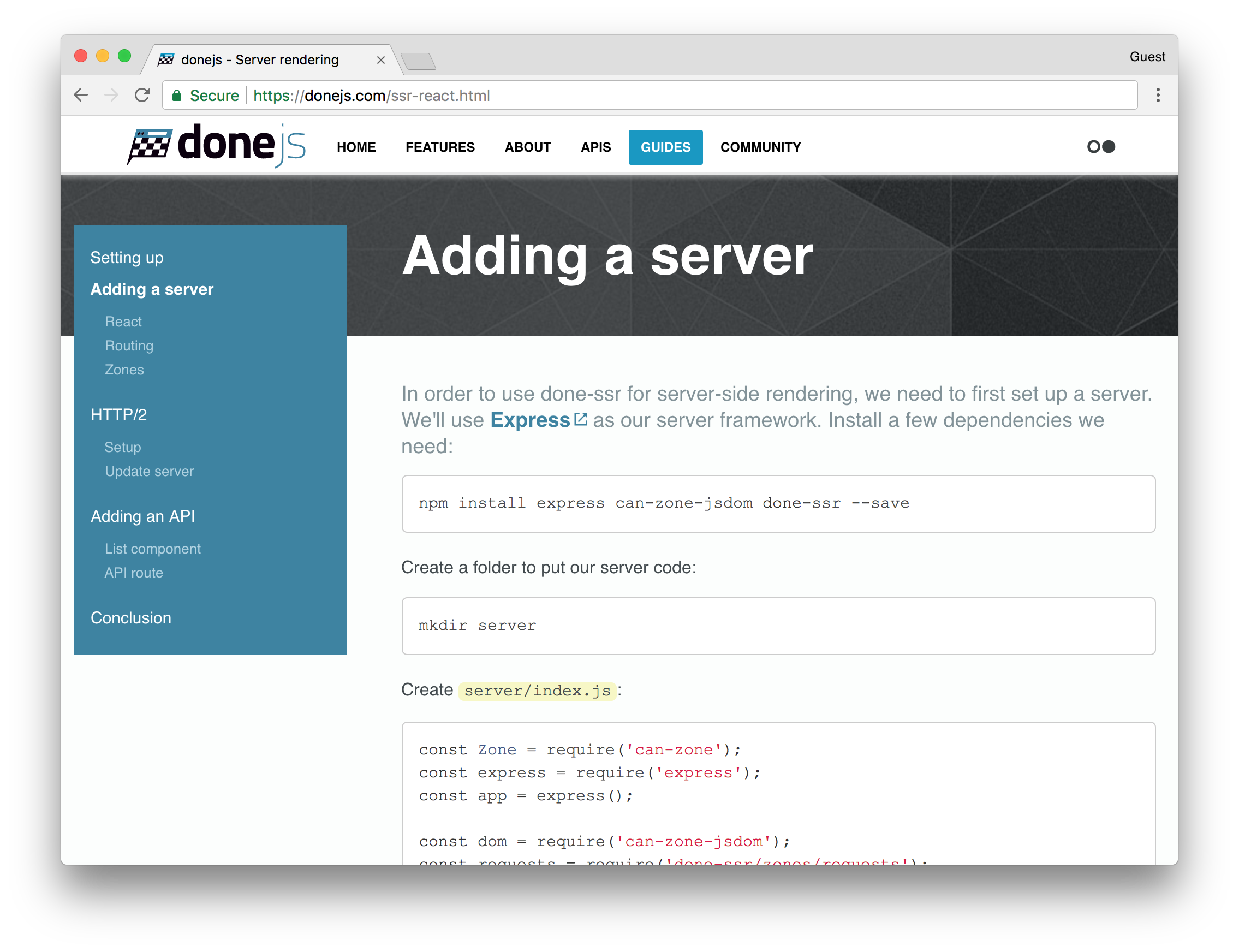Image resolution: width=1239 pixels, height=952 pixels.
Task: Click the mkdir server code block
Action: click(x=778, y=626)
